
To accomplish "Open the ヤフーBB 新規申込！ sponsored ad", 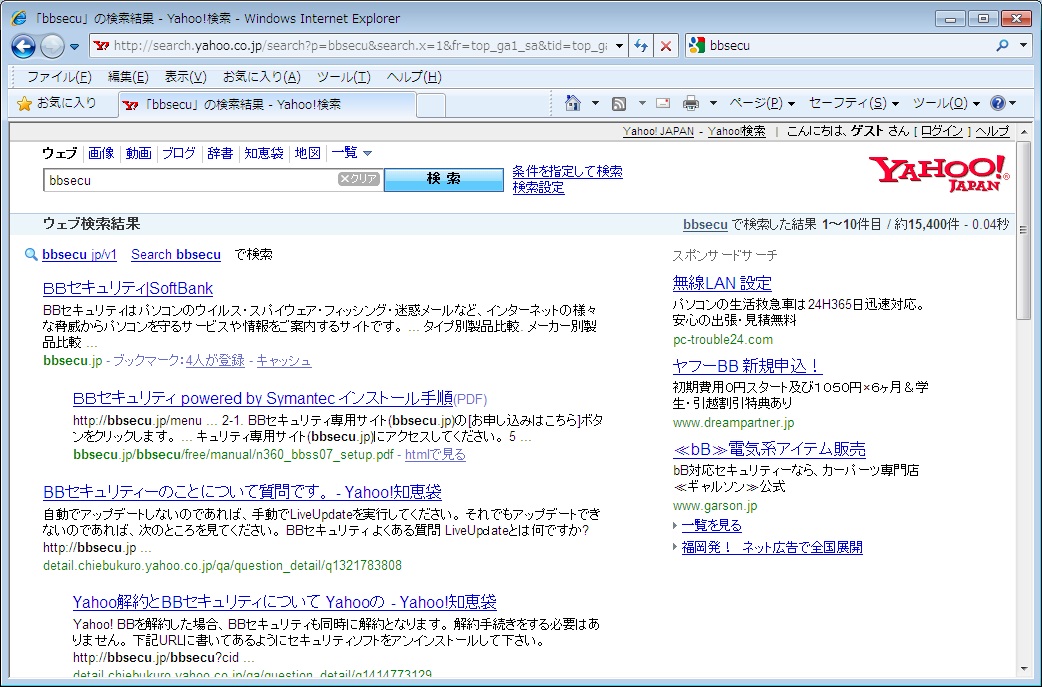I will 747,366.
